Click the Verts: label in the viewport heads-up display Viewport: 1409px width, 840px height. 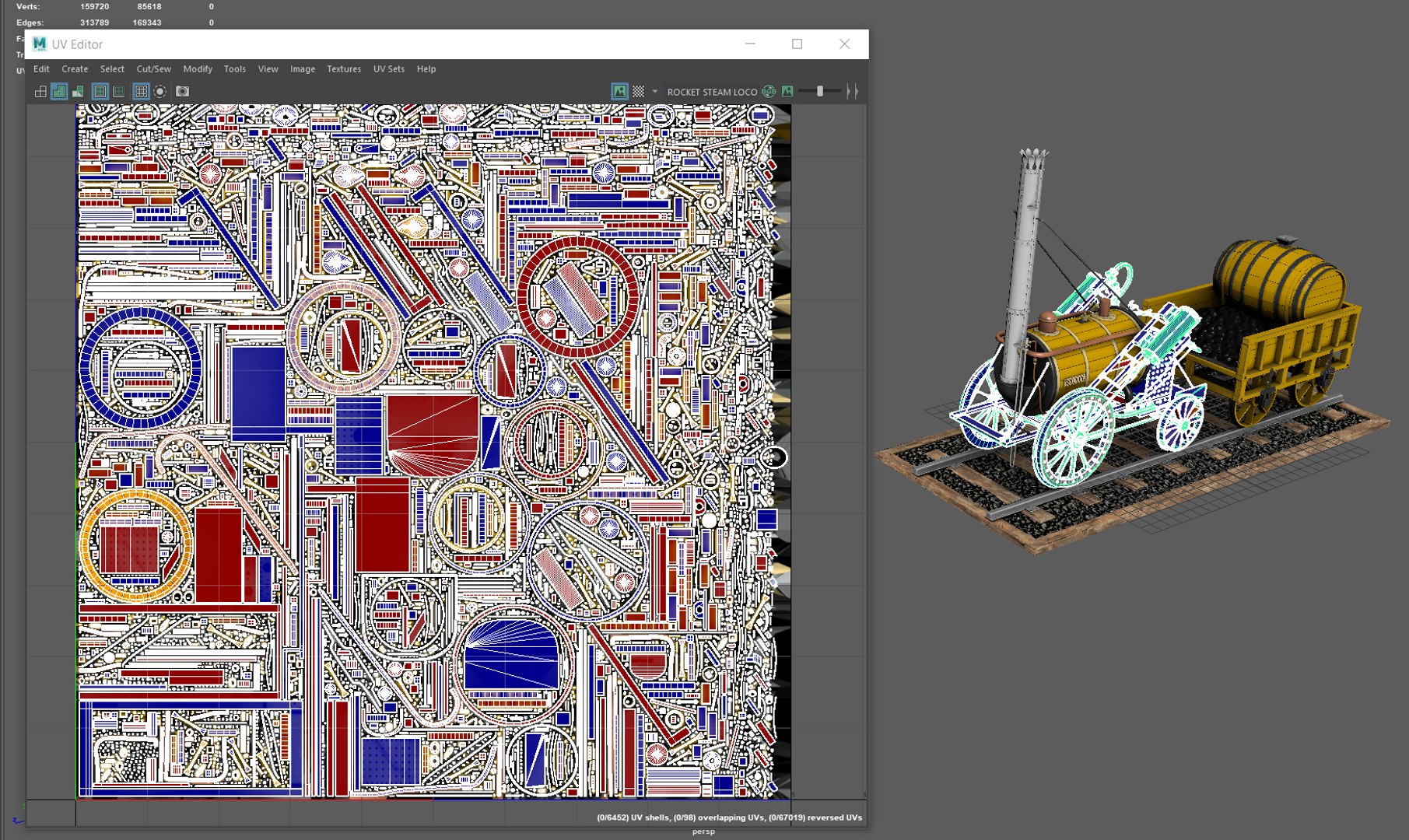pos(28,6)
